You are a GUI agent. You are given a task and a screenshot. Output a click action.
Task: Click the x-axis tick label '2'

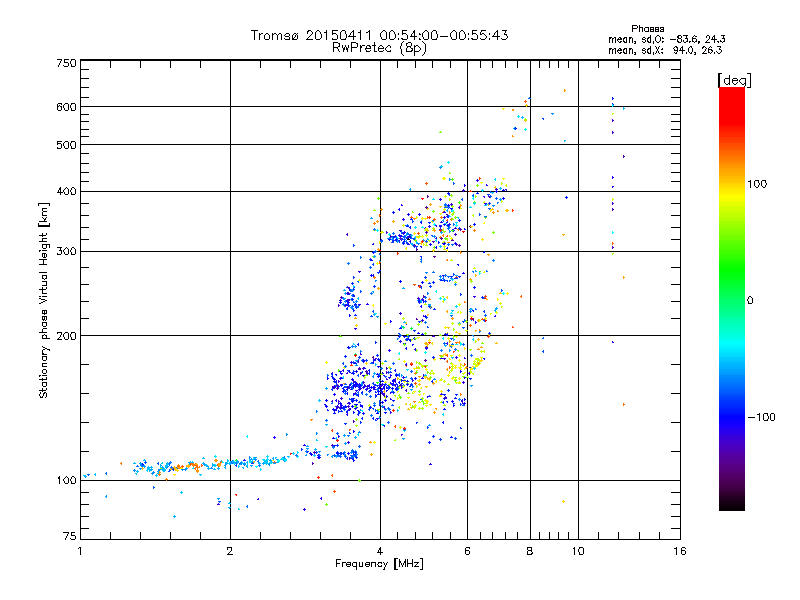230,551
